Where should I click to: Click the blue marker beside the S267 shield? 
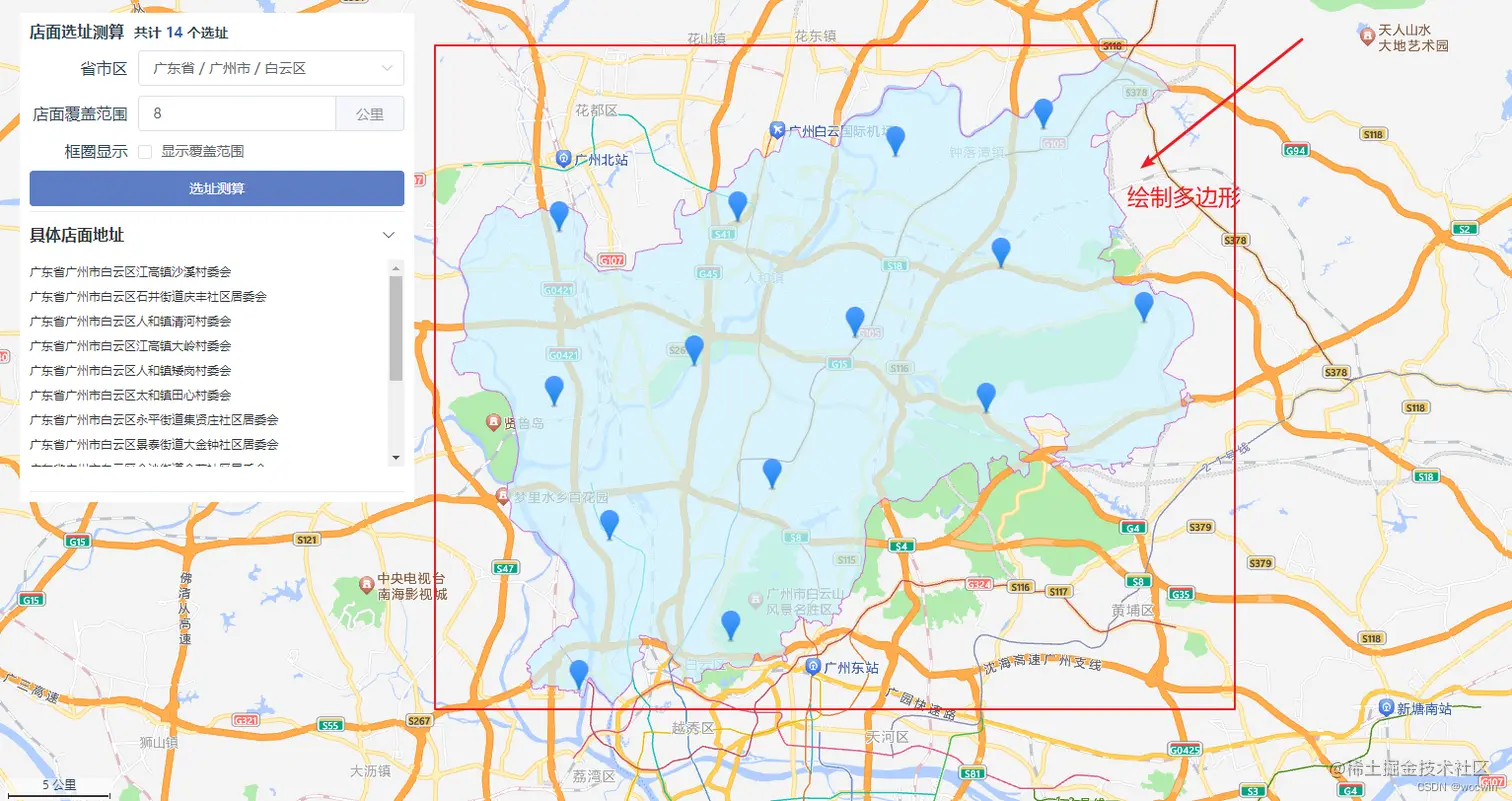point(694,350)
